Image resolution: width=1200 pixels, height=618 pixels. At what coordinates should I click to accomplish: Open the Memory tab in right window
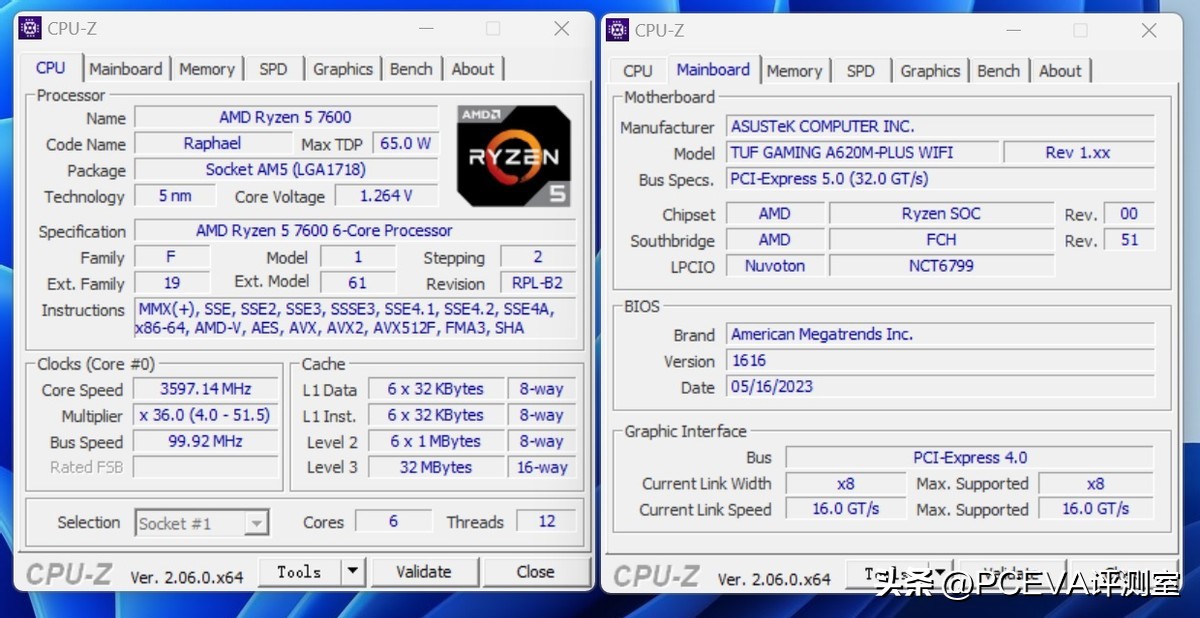tap(794, 71)
